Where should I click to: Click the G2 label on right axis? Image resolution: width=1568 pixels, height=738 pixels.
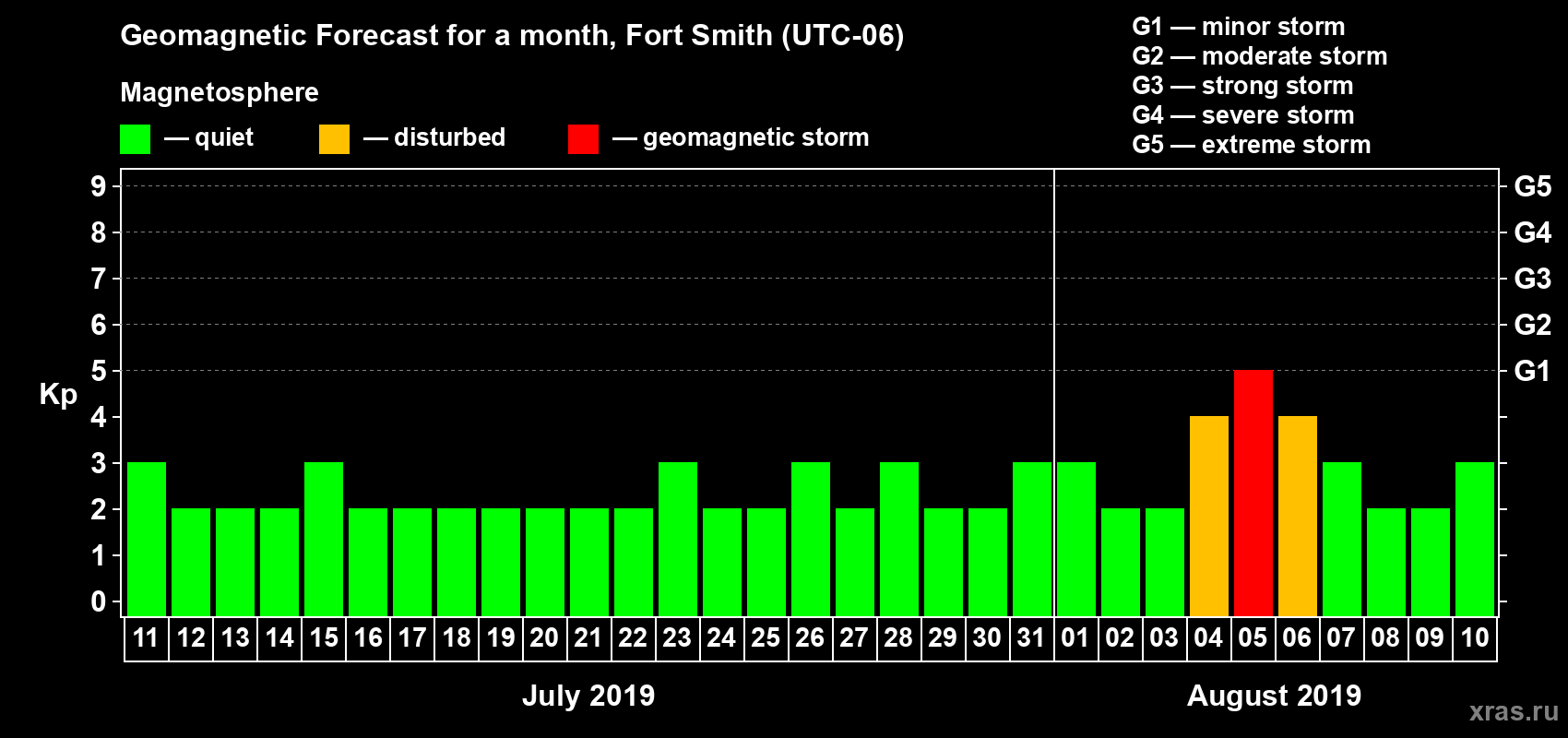(x=1533, y=325)
